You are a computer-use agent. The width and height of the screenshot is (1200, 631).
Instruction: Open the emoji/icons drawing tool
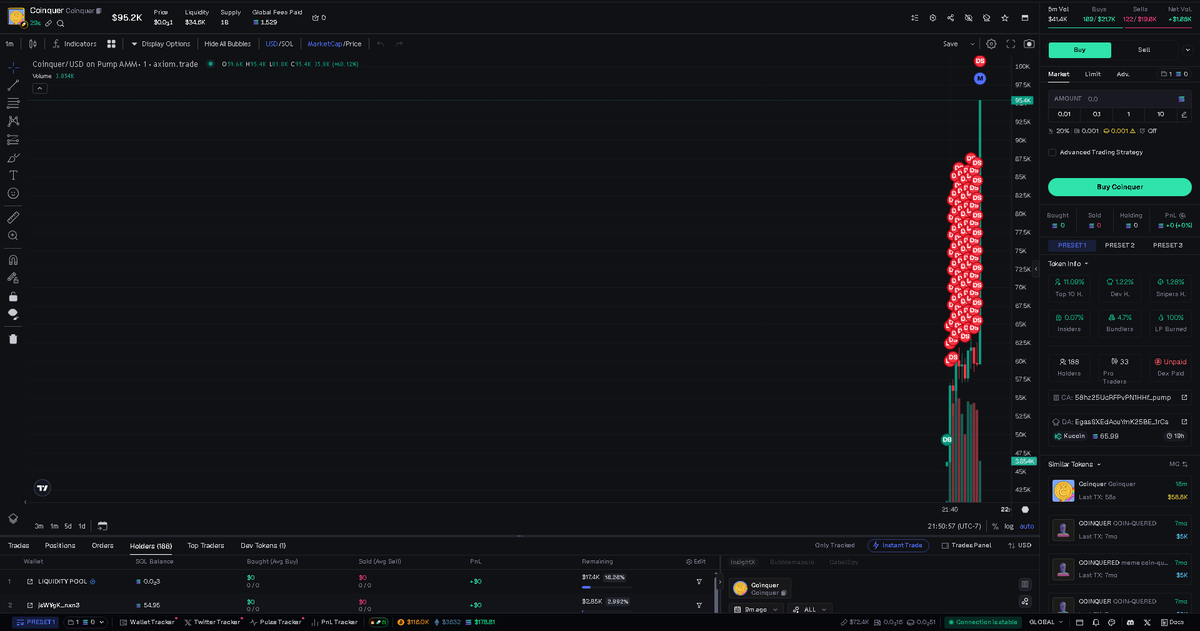point(13,193)
